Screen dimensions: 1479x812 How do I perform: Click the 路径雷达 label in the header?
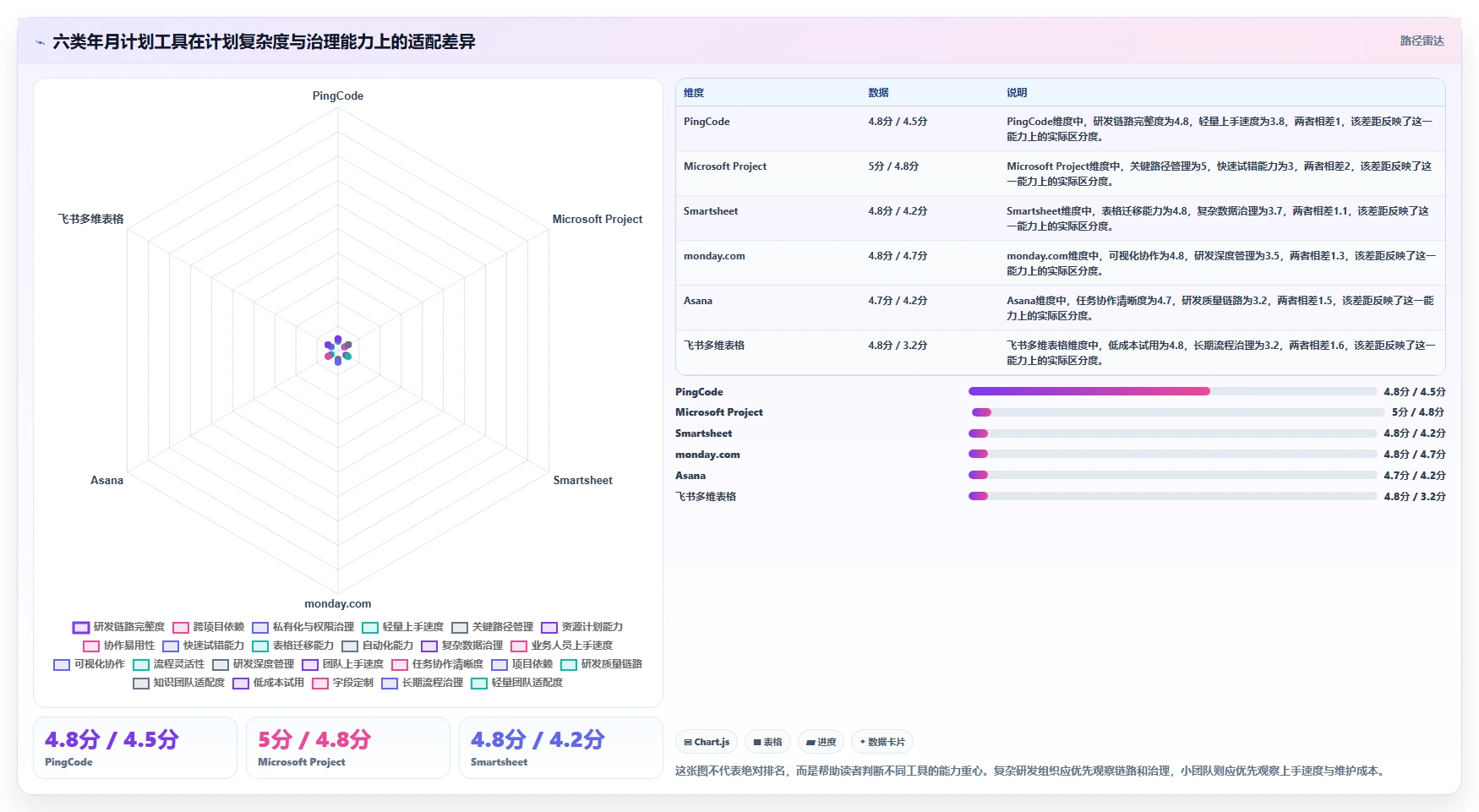[x=1422, y=41]
